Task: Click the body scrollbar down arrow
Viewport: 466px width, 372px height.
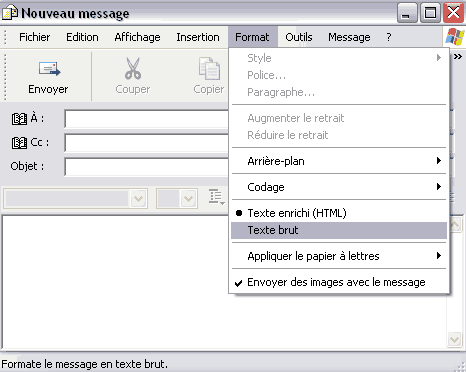Action: tap(454, 340)
